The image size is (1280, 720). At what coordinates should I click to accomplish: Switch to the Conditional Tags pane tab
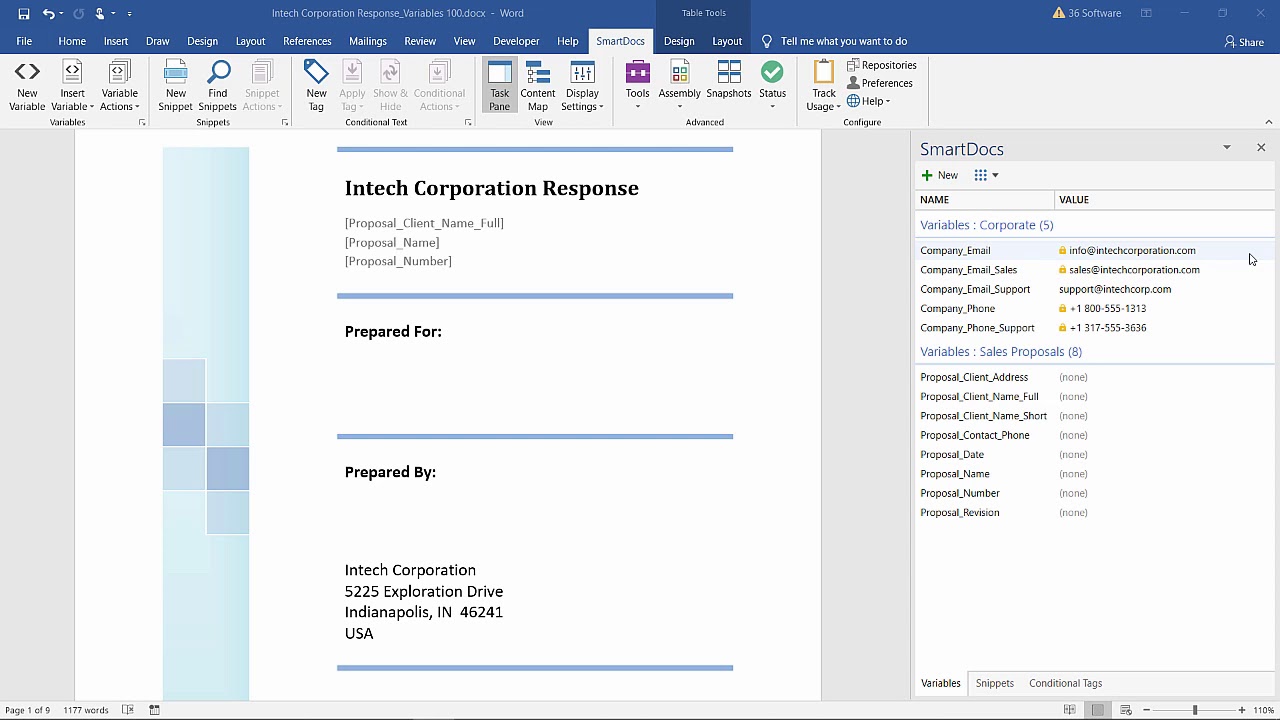tap(1065, 683)
